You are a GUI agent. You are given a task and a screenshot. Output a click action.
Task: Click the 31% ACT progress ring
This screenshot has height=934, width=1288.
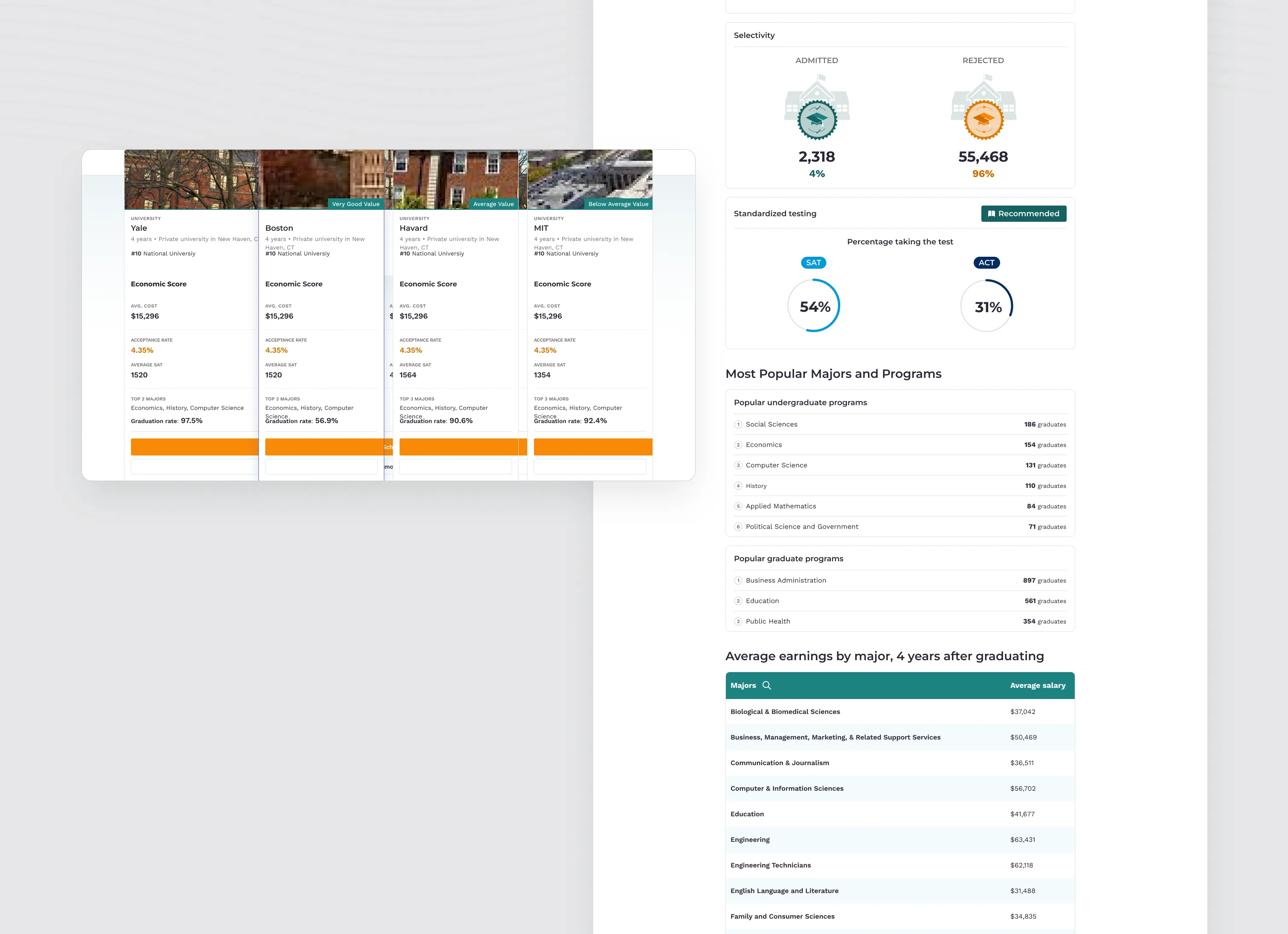[987, 305]
